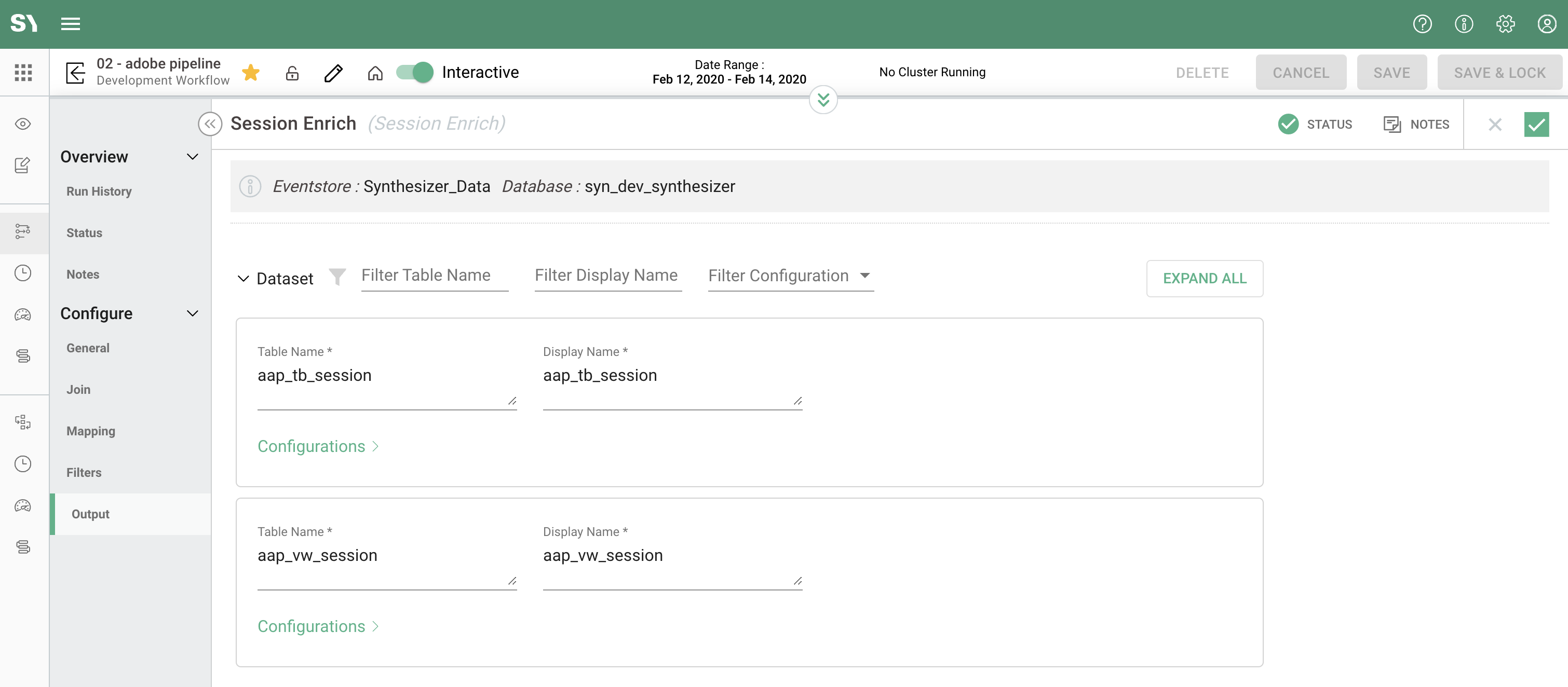Click the favorite star icon
Viewport: 1568px width, 687px height.
coord(251,73)
